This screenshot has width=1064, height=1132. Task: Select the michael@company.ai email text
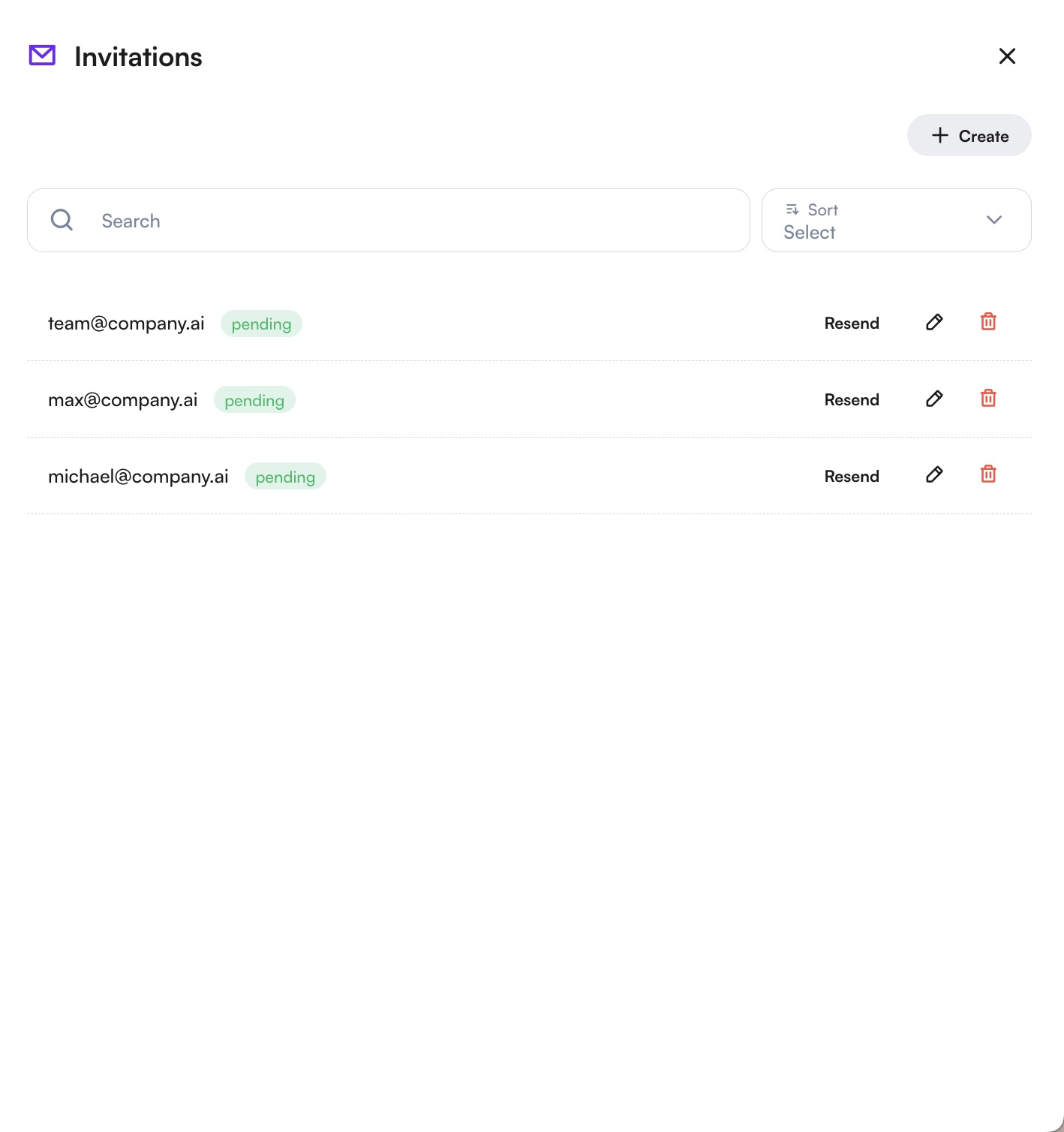(138, 477)
